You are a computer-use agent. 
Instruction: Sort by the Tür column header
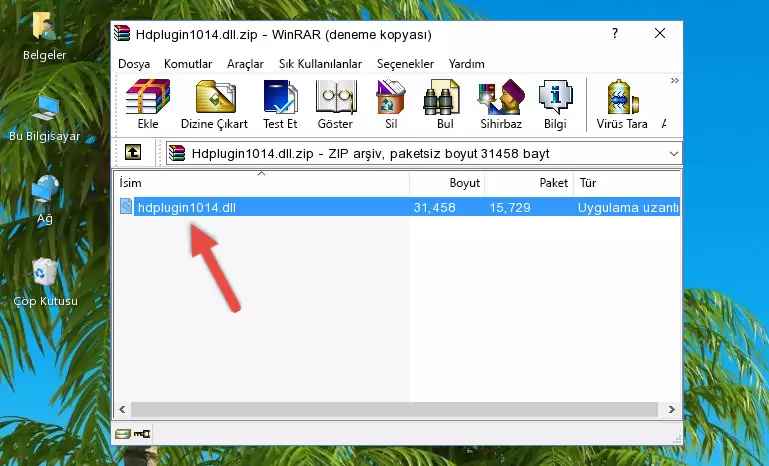click(x=626, y=183)
